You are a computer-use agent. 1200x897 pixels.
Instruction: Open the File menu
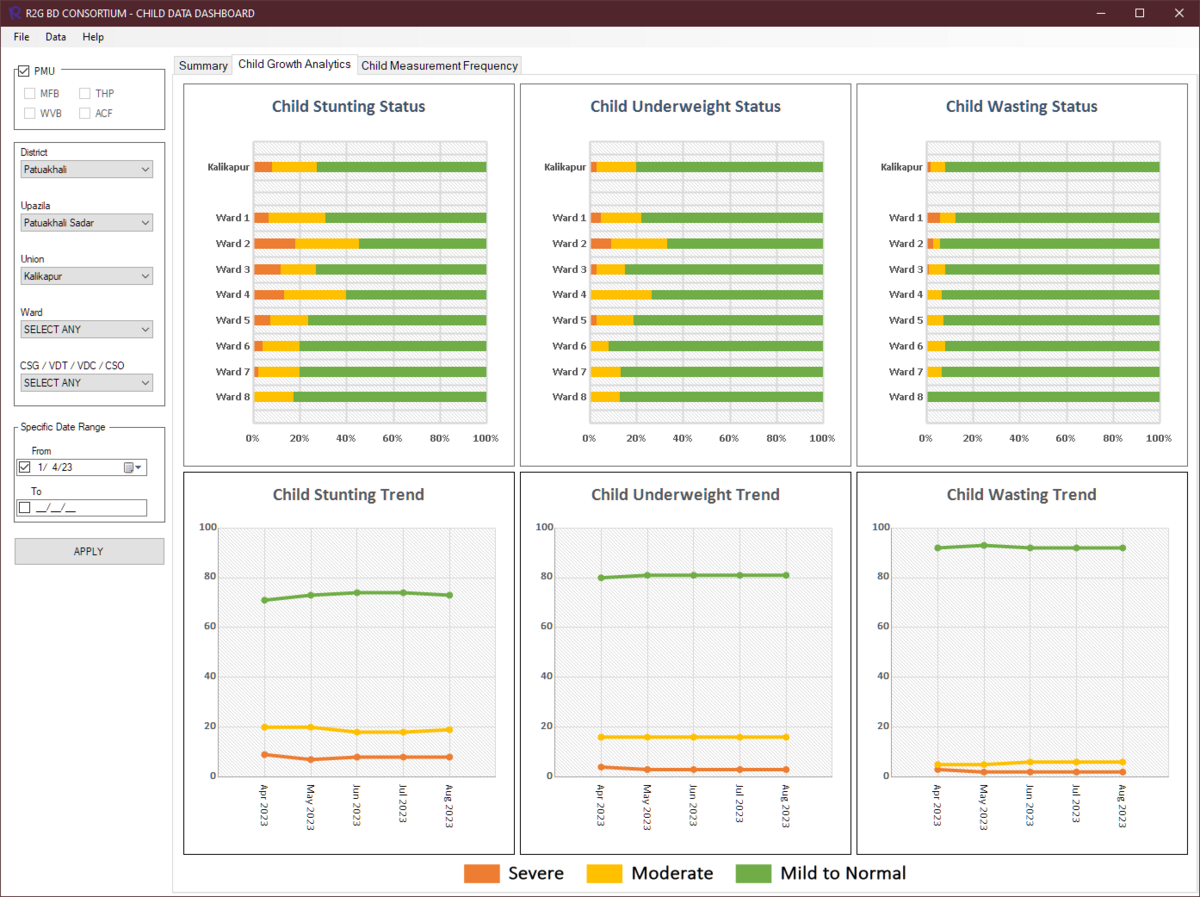point(20,37)
